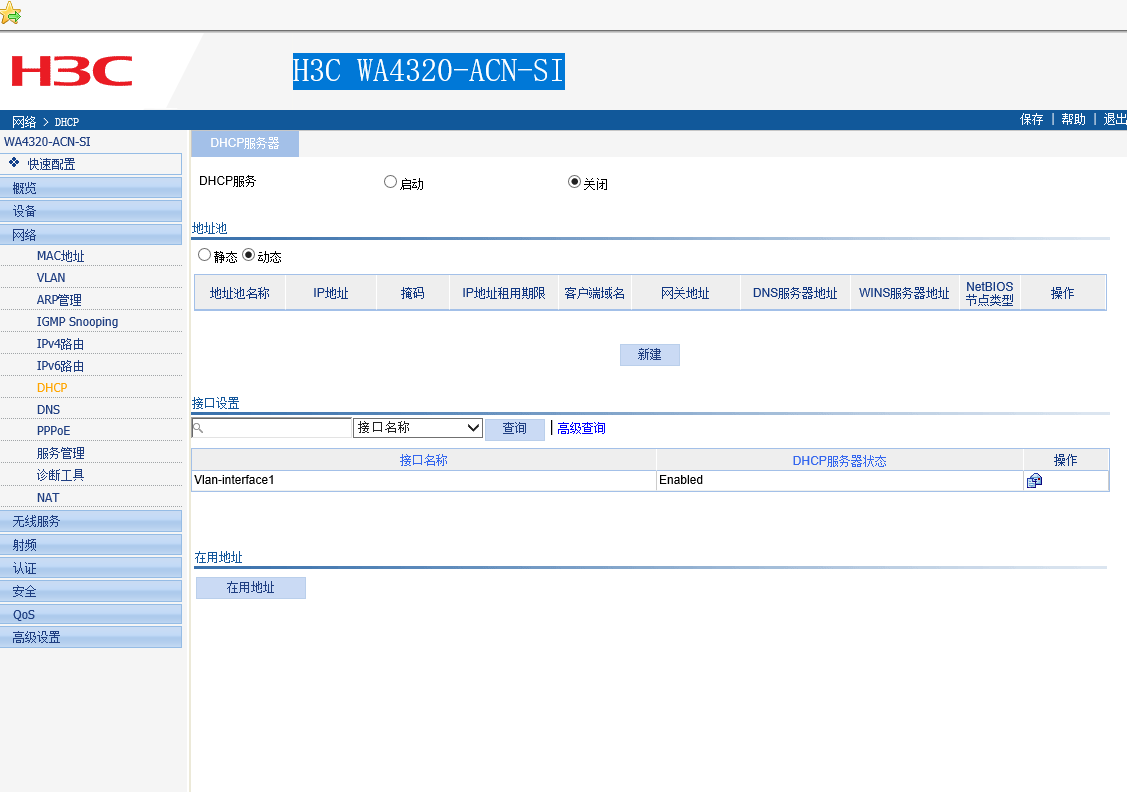Screen dimensions: 1127x792
Task: Expand the 安全 sidebar section
Action: pos(91,591)
